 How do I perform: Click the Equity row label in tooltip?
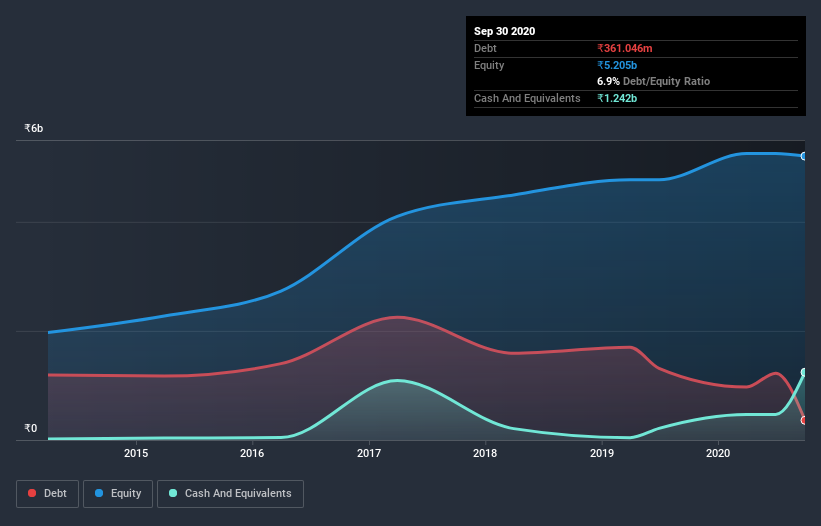click(x=489, y=65)
